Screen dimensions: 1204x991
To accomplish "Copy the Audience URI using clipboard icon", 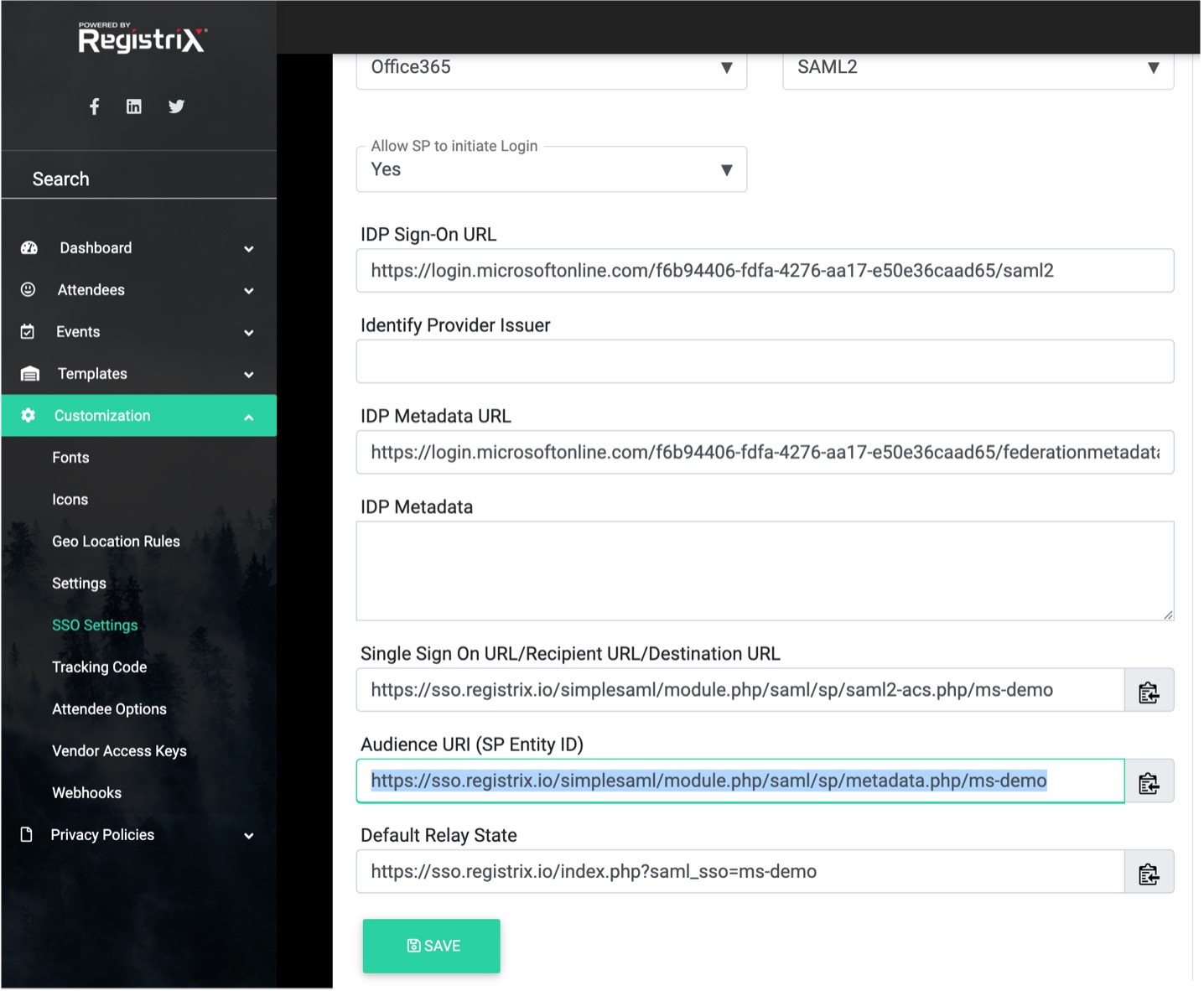I will tap(1149, 781).
